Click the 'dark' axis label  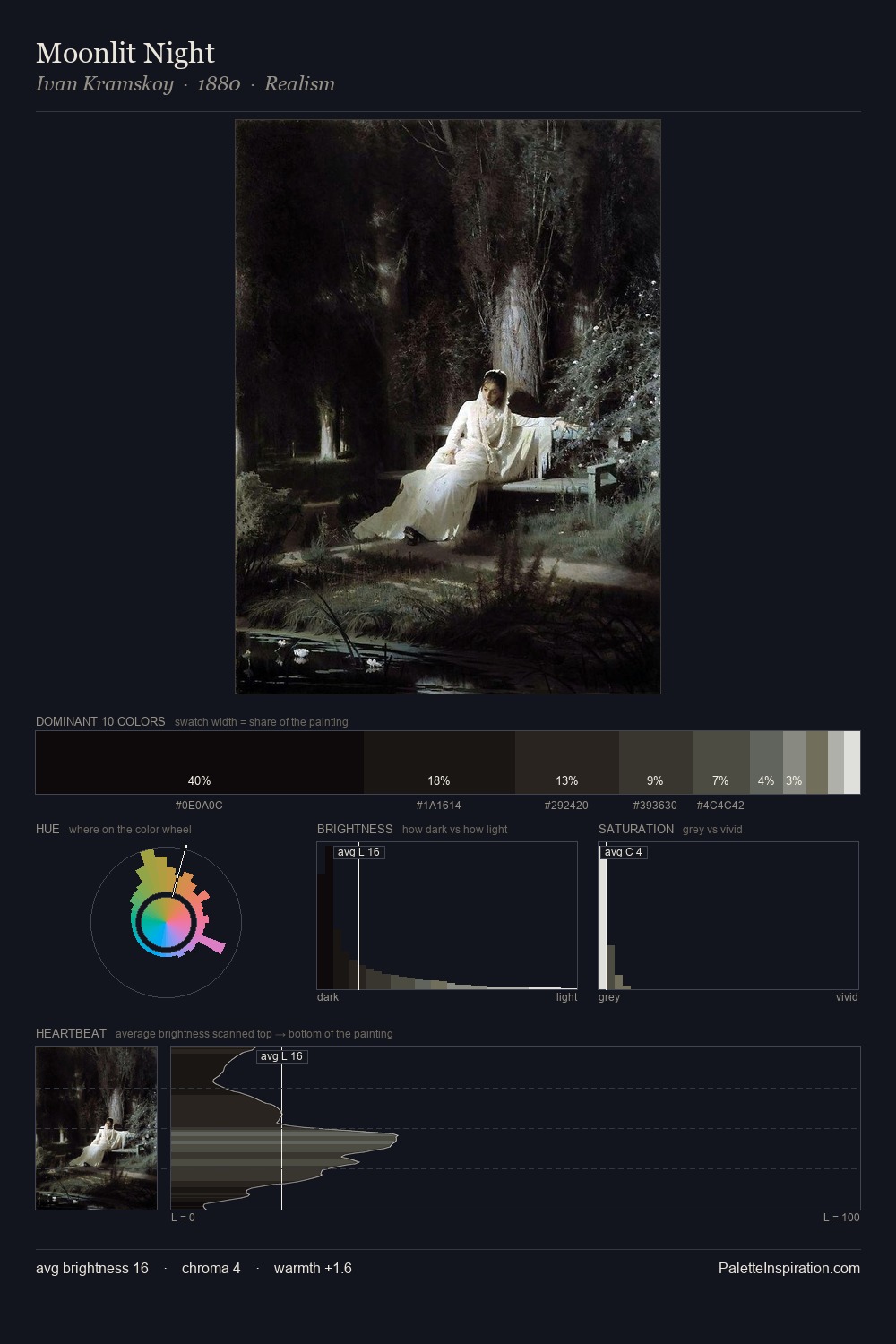[x=328, y=997]
